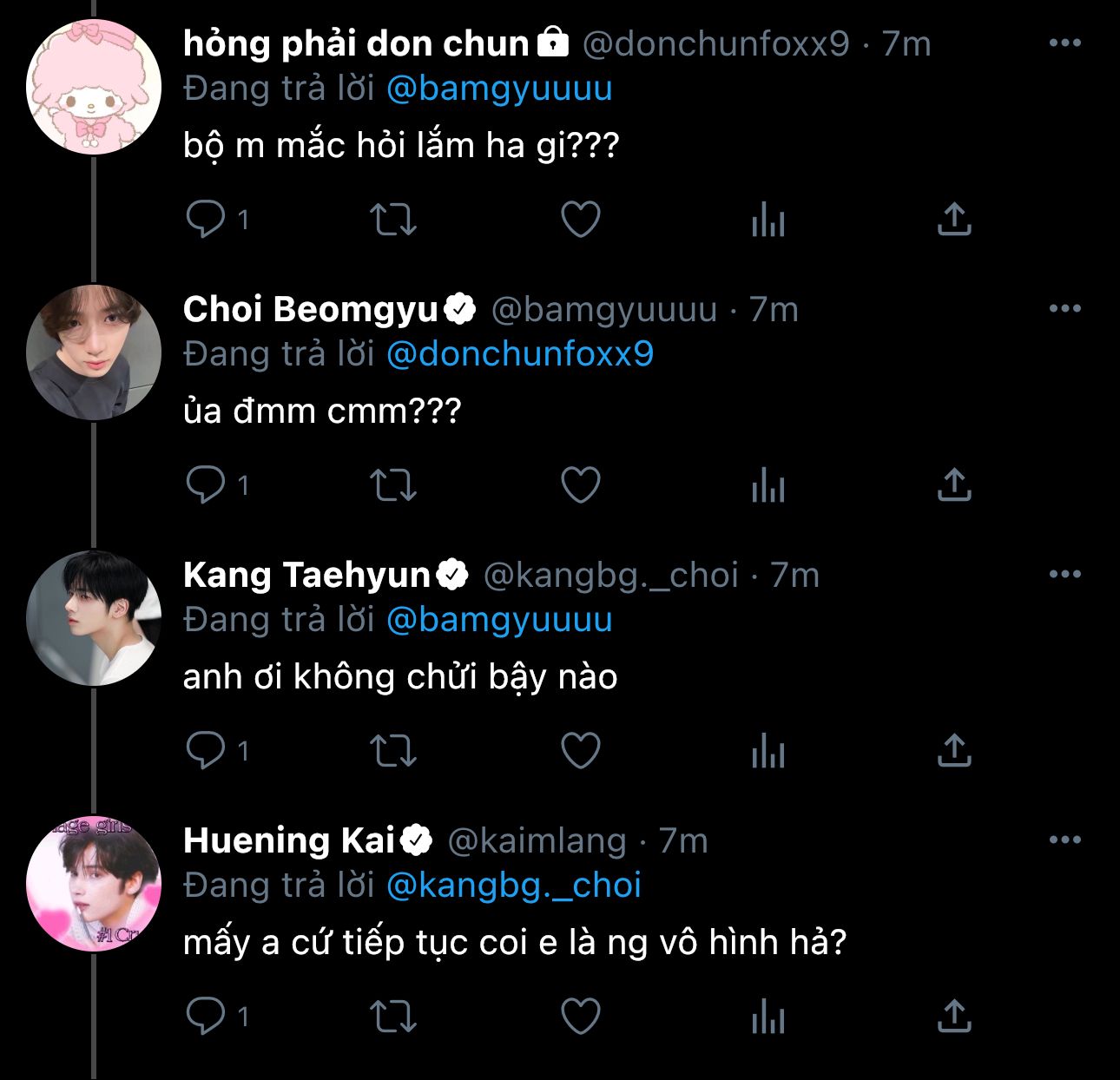1120x1080 pixels.
Task: View analytics on Huening Kai's tweet
Action: click(768, 1017)
